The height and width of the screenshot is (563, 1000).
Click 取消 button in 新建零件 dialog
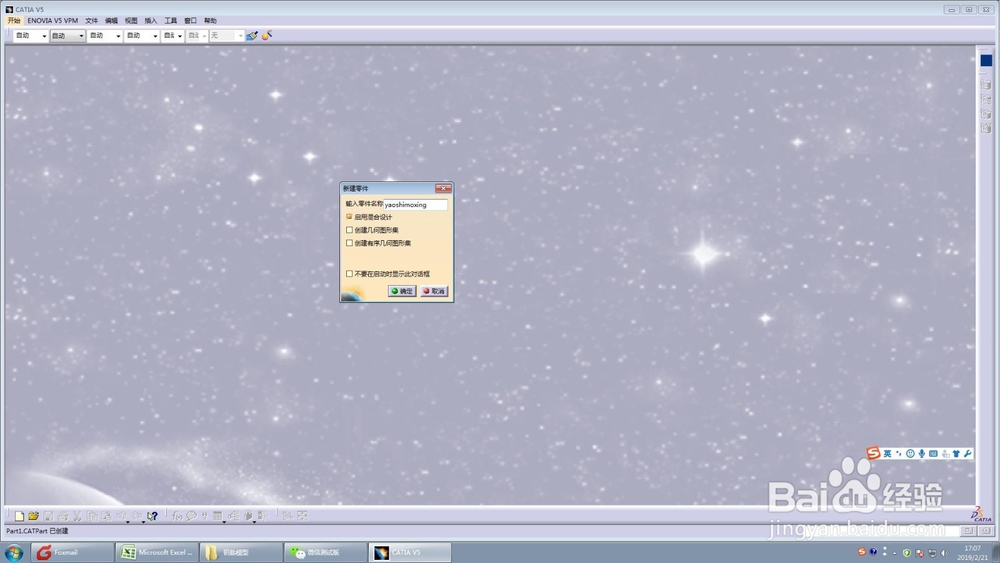point(434,291)
